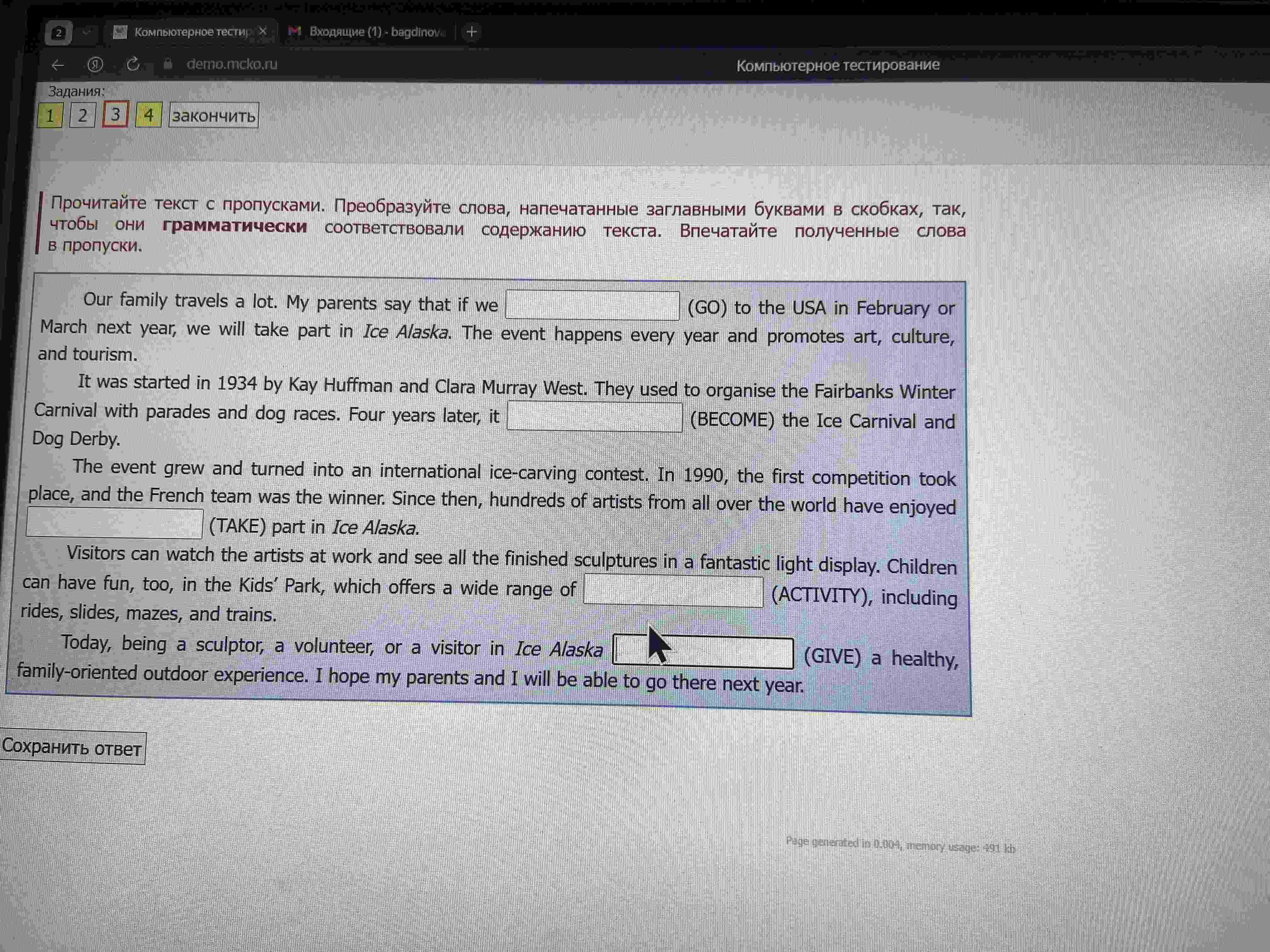
Task: Click the Сохранить ответ button
Action: [72, 747]
